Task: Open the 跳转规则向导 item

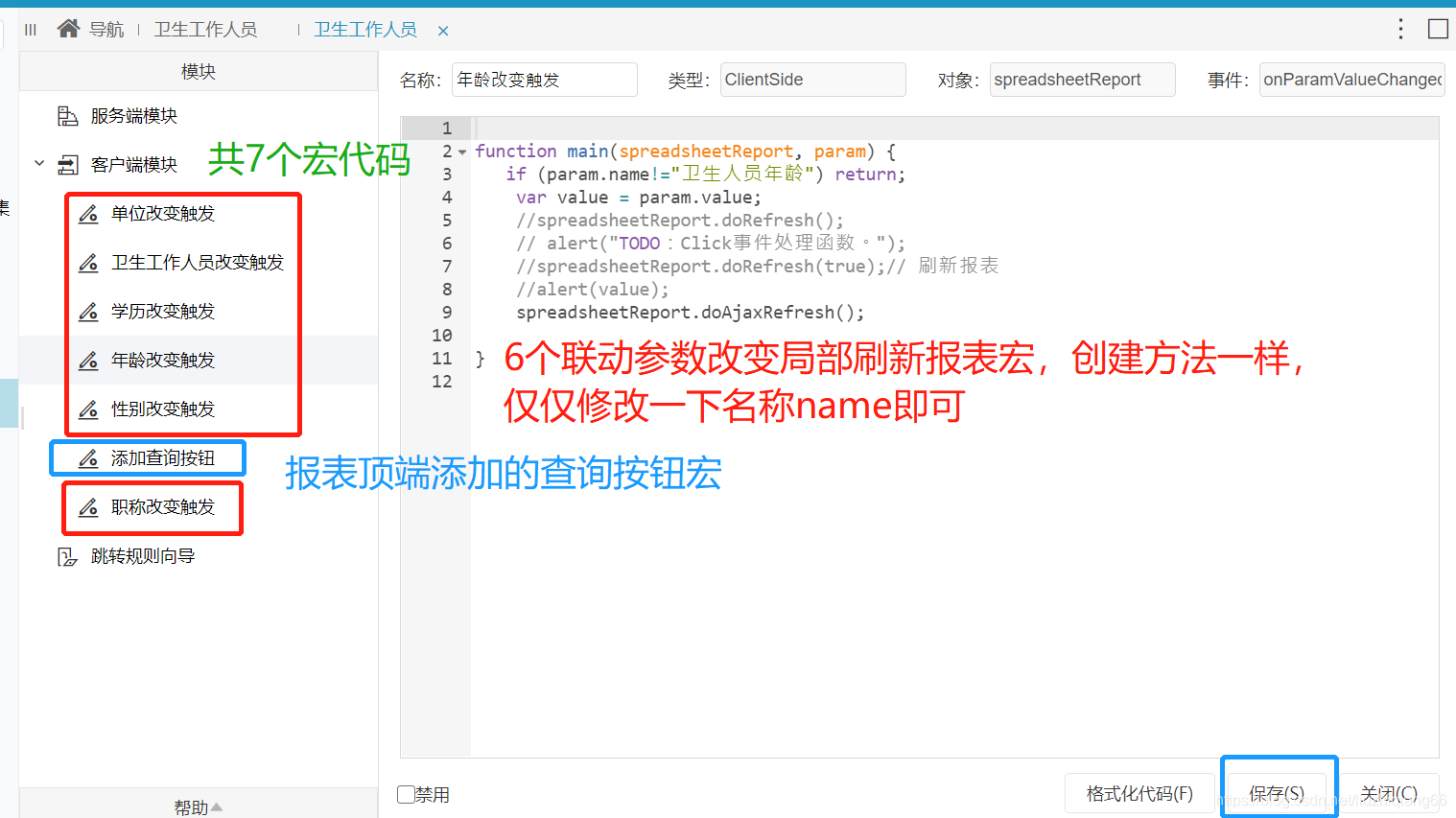Action: coord(143,556)
